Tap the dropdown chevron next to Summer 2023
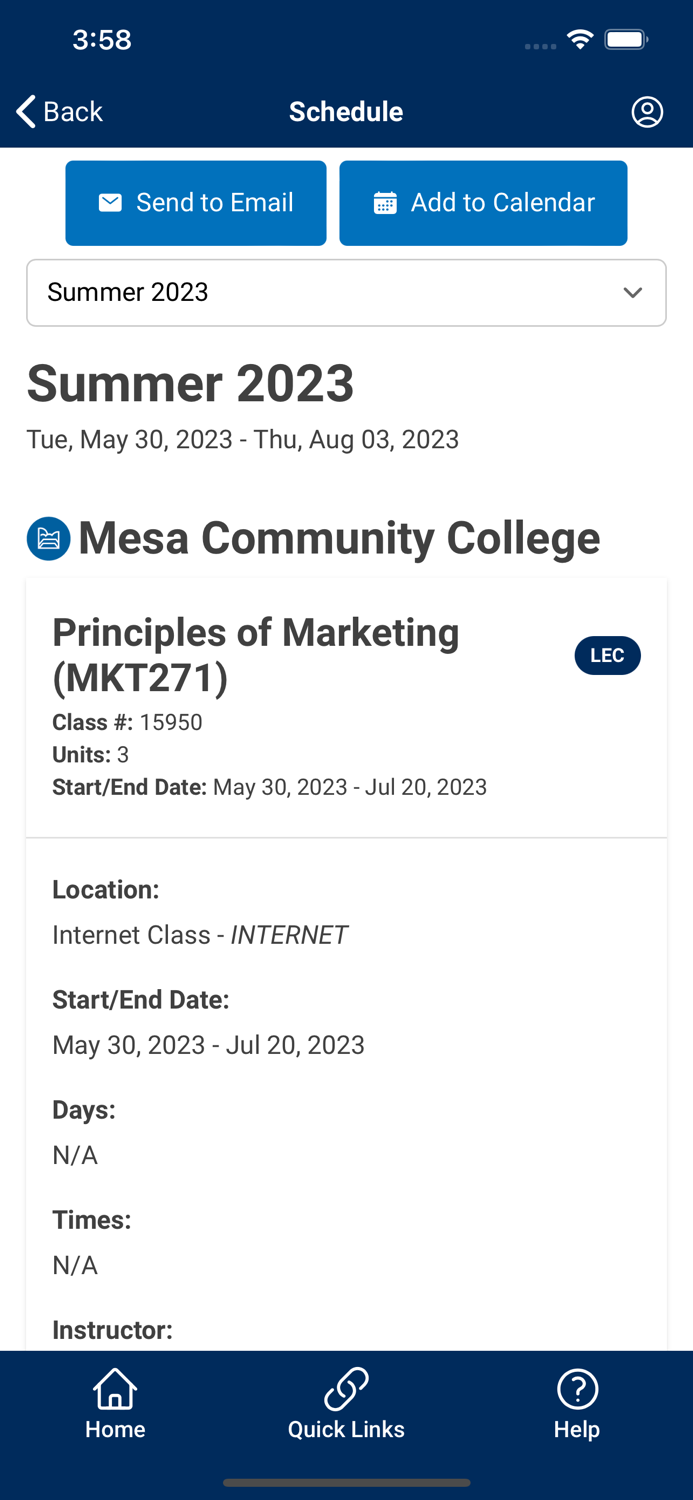Screen dimensions: 693x1500 (x=632, y=292)
